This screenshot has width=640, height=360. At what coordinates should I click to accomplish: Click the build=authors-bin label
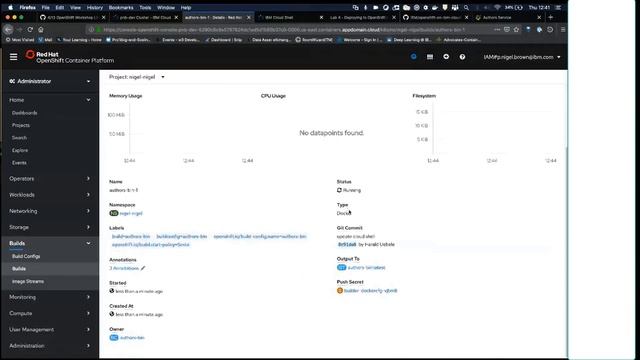tap(131, 236)
